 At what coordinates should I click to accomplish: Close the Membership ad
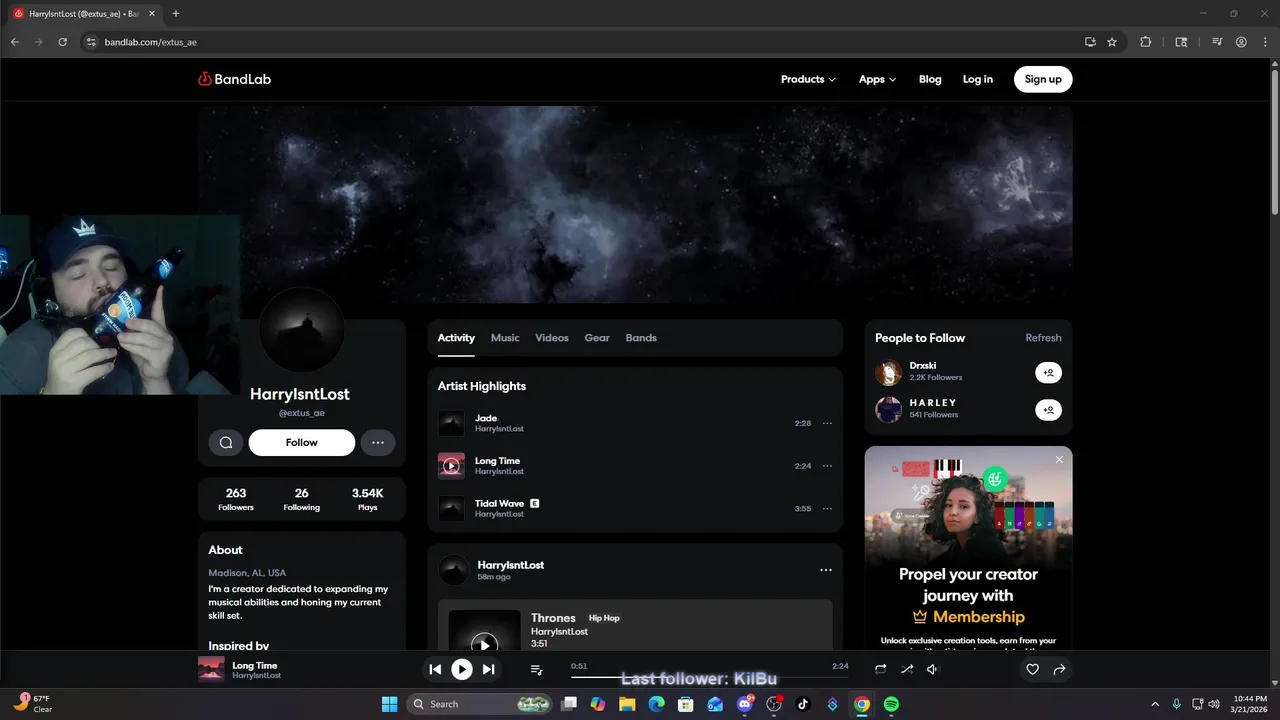coord(1059,460)
